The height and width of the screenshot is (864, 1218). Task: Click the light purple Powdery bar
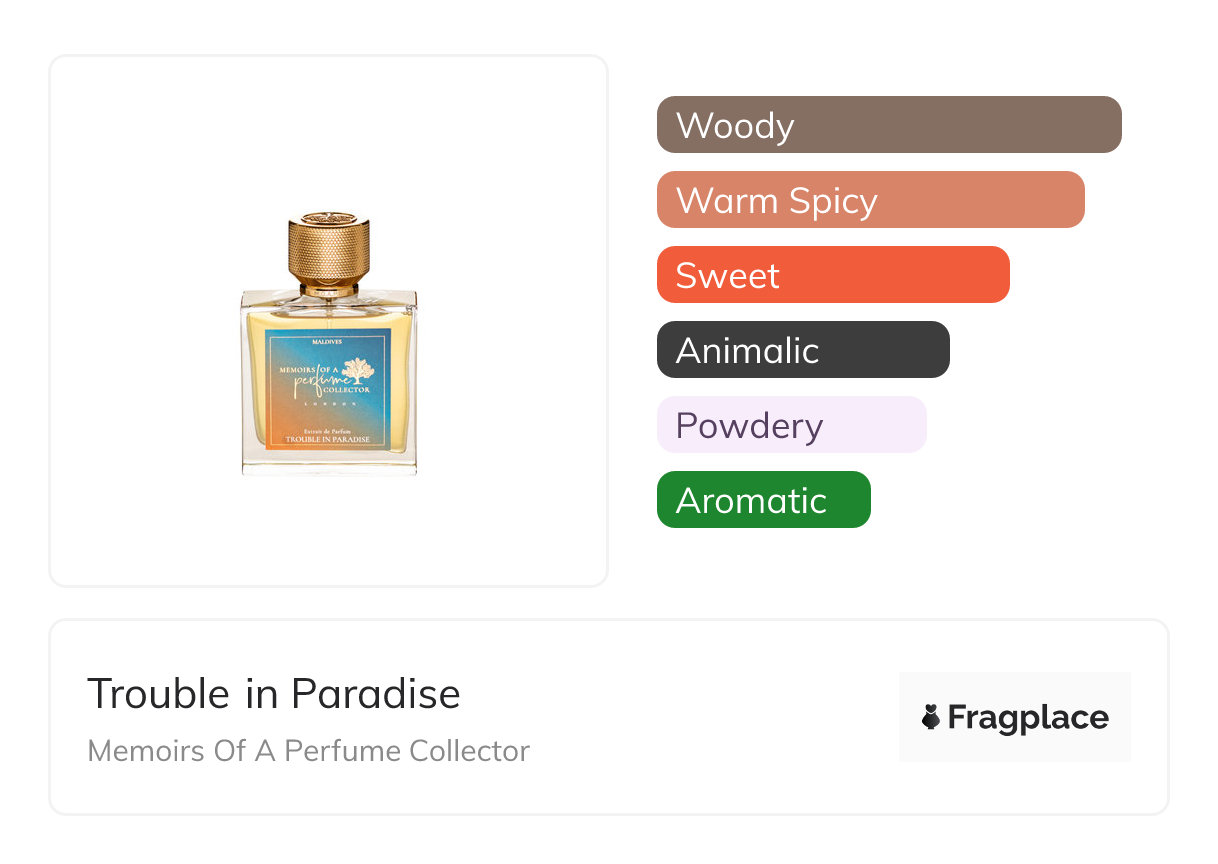[x=791, y=425]
